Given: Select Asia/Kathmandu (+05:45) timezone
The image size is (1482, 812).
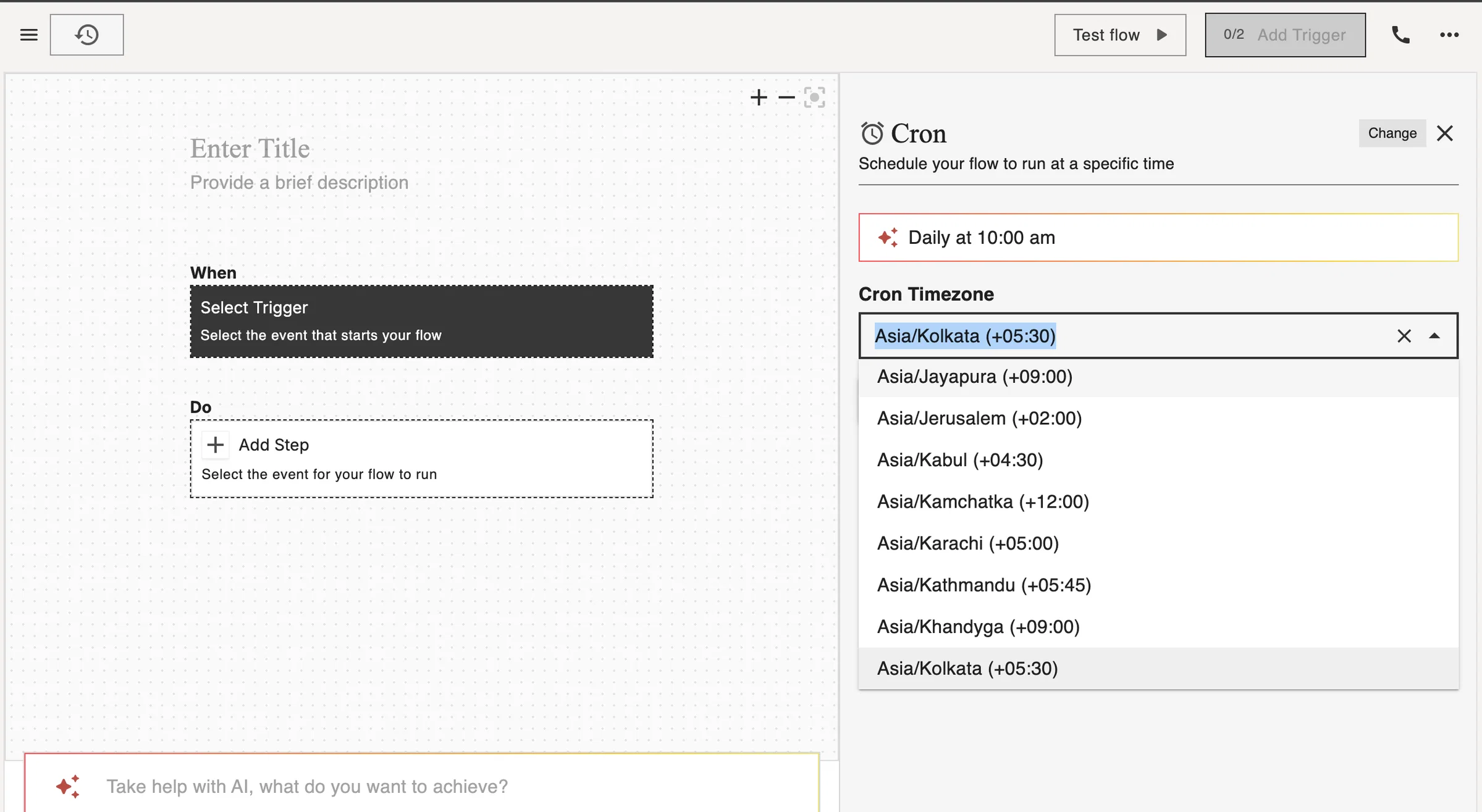Looking at the screenshot, I should coord(1158,585).
